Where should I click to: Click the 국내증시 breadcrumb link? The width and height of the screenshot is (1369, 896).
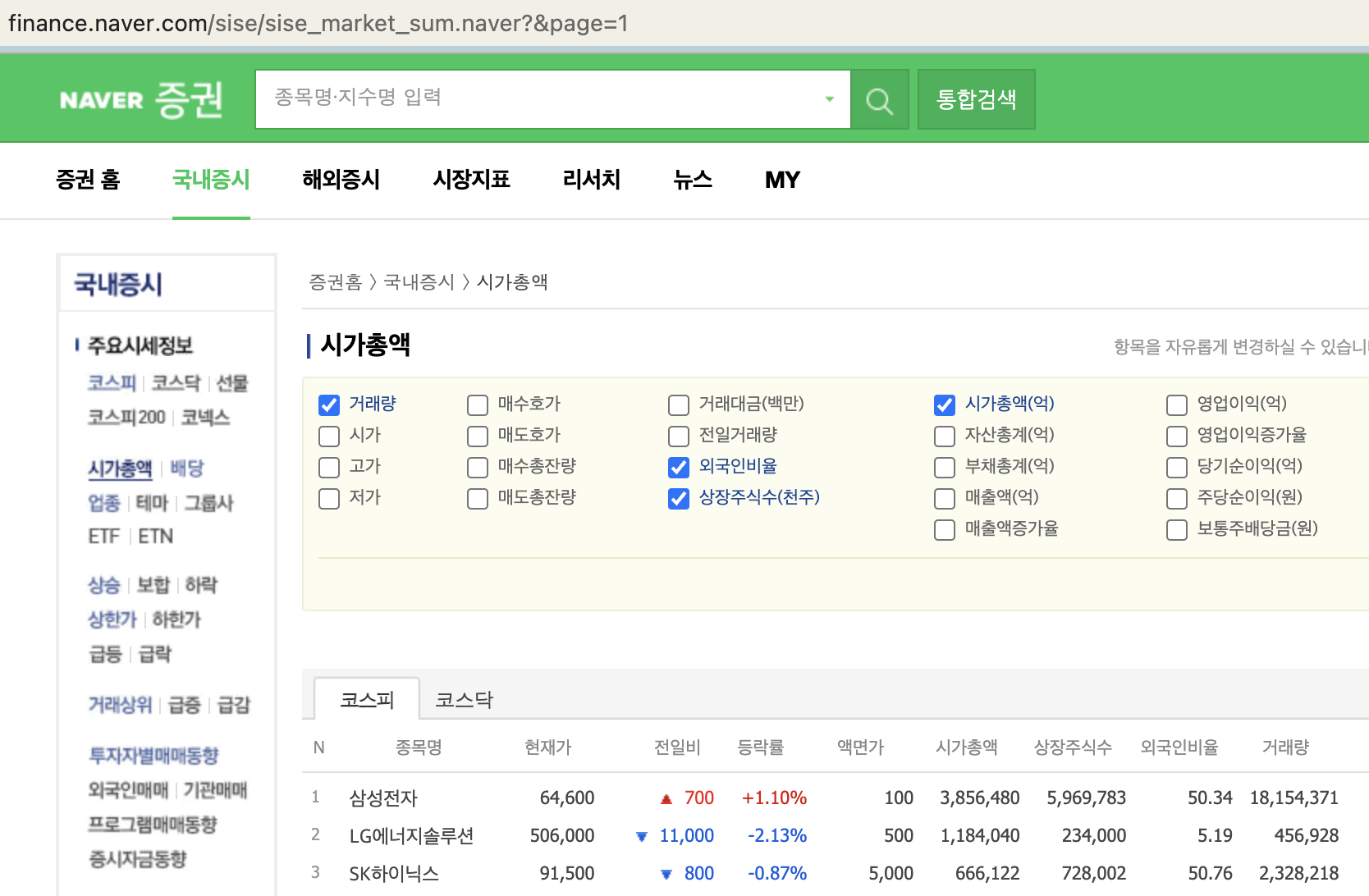(x=419, y=282)
